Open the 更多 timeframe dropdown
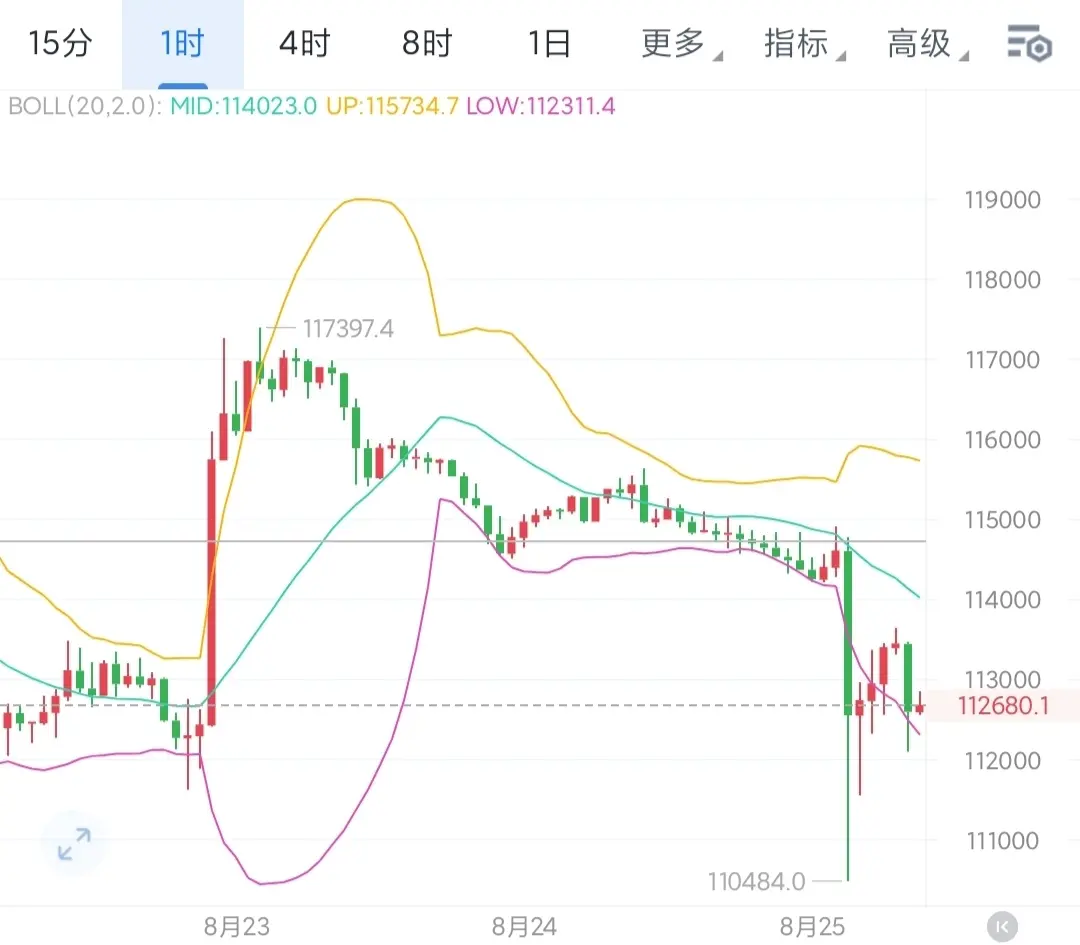Screen dimensions: 1080x945 (x=681, y=43)
